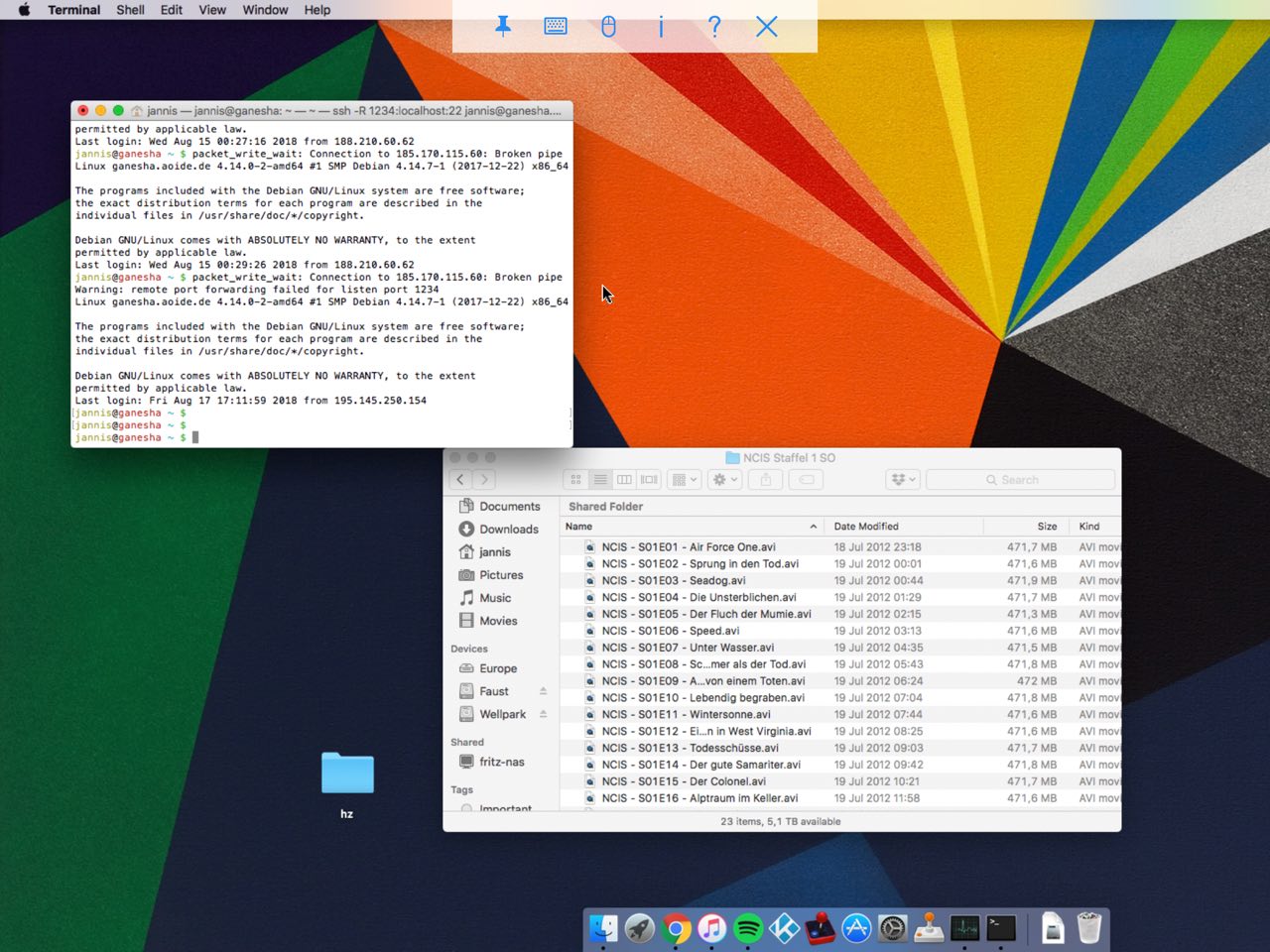
Task: Show session info via the i icon
Action: (x=661, y=27)
